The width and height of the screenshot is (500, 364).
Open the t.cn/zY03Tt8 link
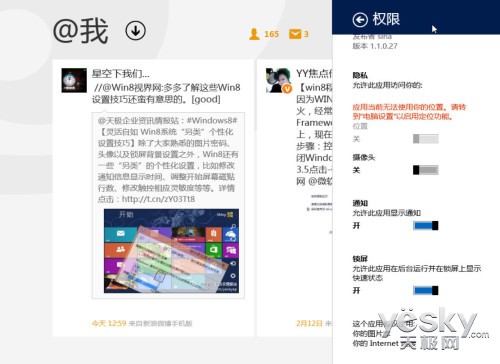coord(158,199)
